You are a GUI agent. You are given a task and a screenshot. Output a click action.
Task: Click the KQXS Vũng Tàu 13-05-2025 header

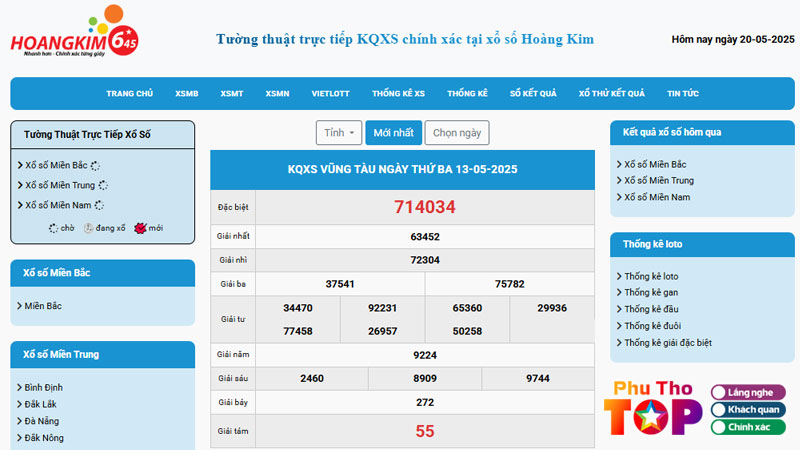pos(403,170)
